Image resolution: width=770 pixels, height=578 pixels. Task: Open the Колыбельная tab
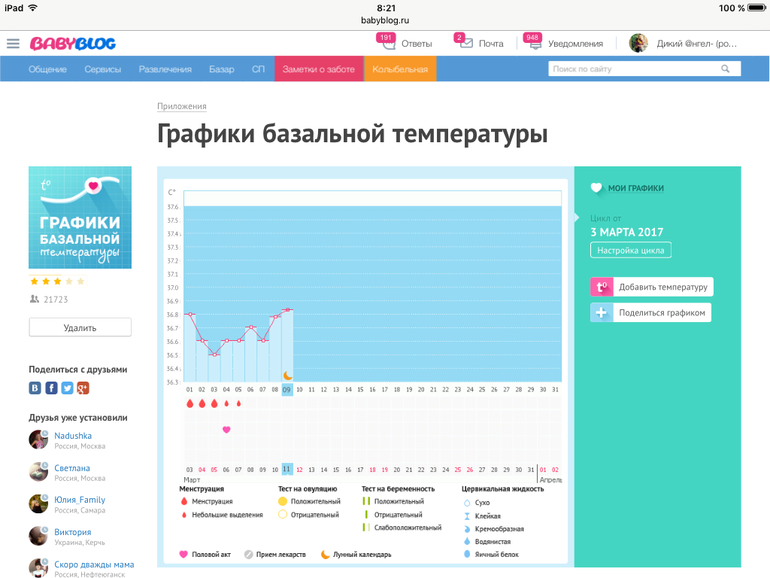[400, 69]
